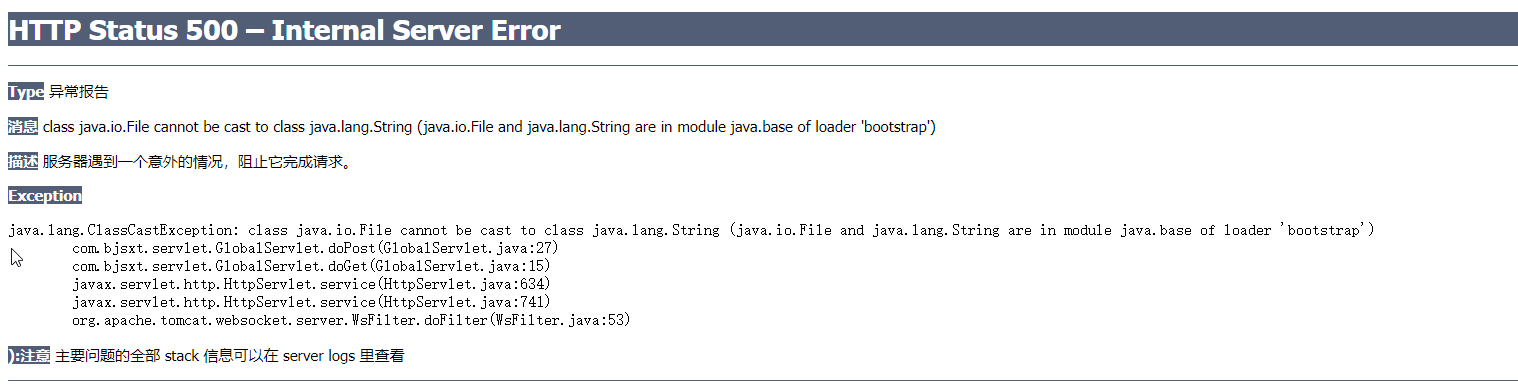Click the HTTP Status 500 heading

click(x=284, y=31)
